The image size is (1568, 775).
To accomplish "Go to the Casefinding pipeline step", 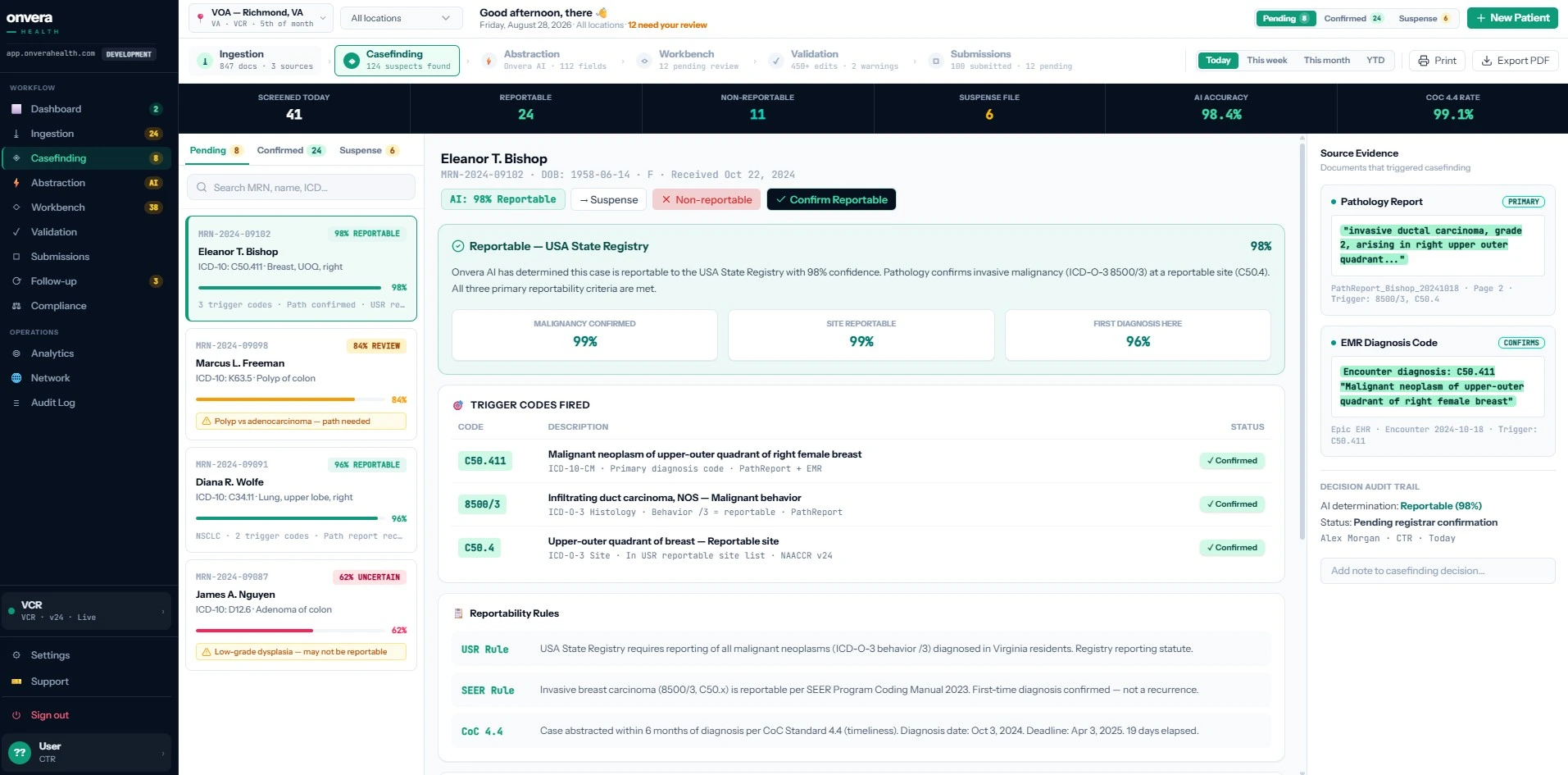I will coord(397,61).
